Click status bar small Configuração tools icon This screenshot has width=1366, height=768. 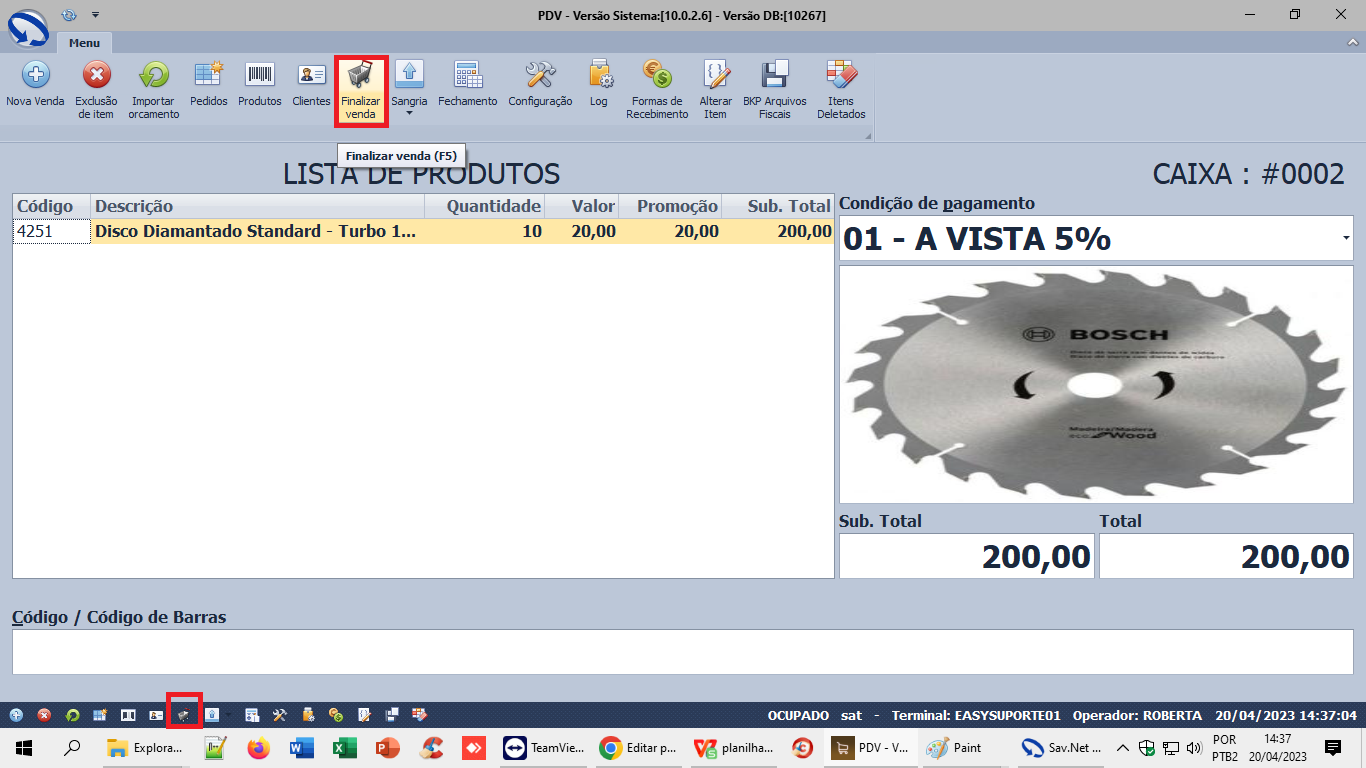(x=280, y=715)
